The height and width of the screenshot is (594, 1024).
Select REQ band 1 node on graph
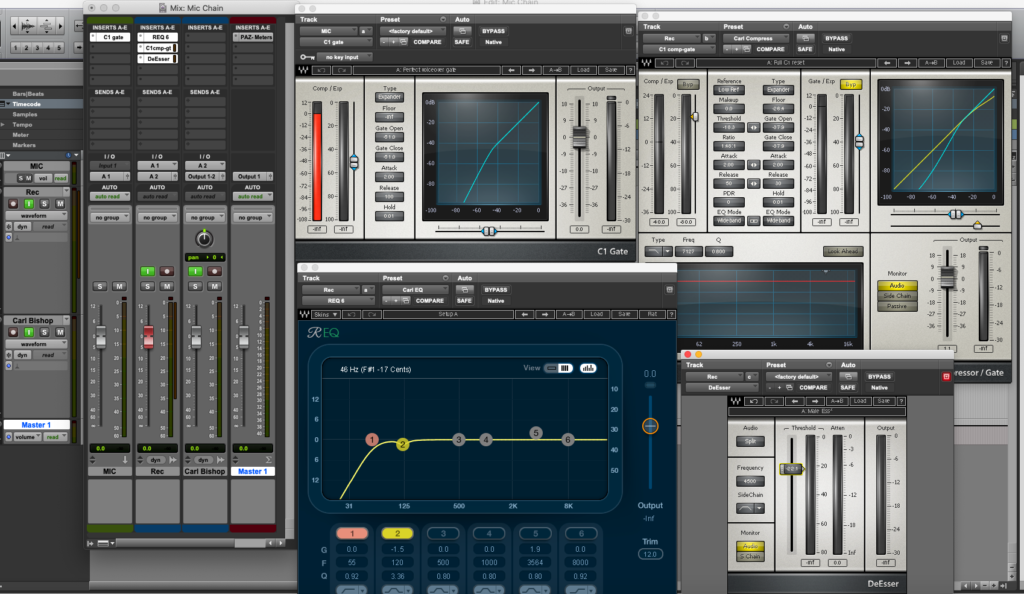click(x=372, y=439)
